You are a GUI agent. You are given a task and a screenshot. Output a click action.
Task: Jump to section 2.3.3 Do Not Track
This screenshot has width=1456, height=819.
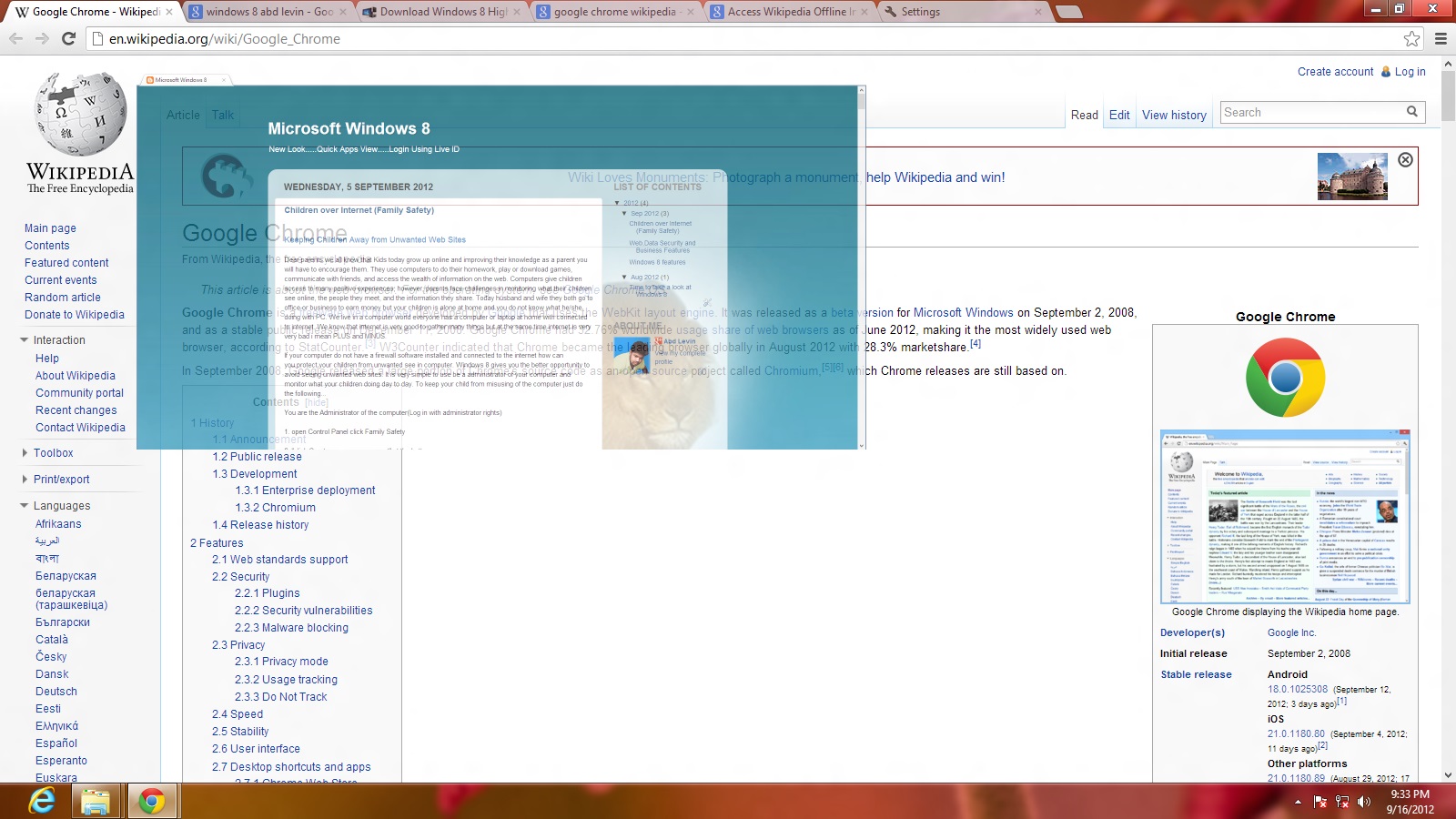[x=280, y=697]
